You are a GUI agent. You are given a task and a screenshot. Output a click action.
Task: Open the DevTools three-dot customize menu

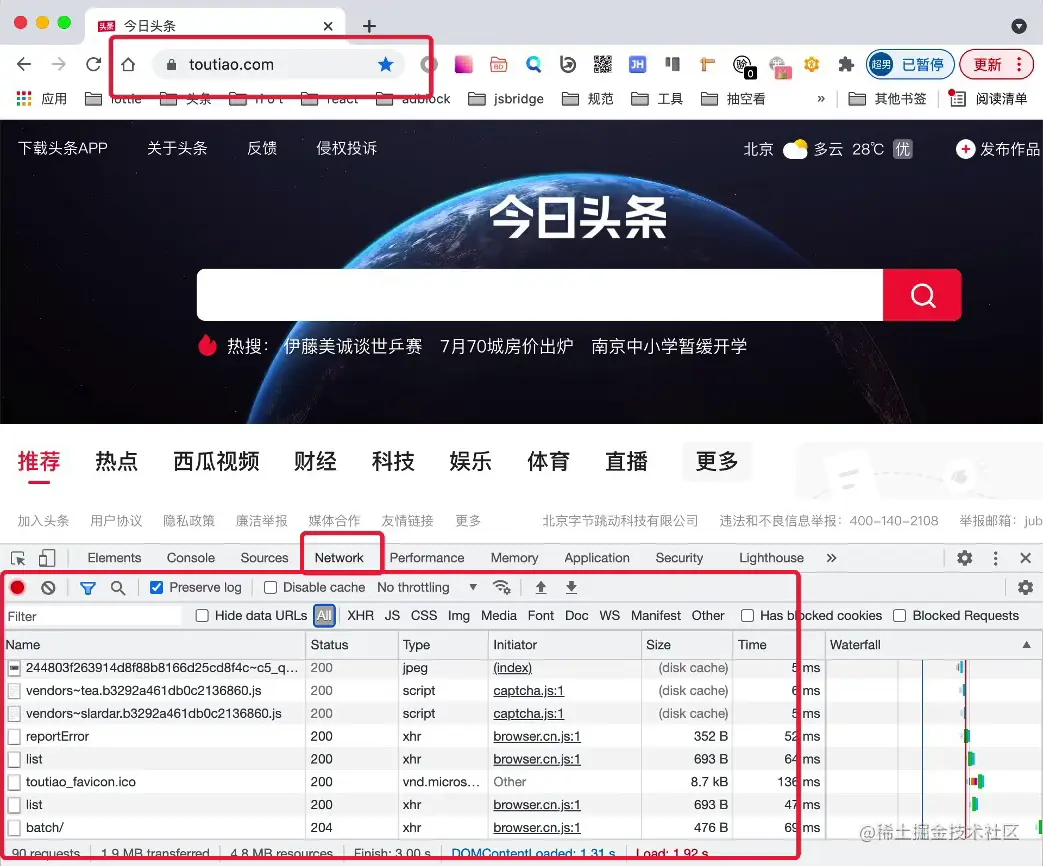(995, 558)
